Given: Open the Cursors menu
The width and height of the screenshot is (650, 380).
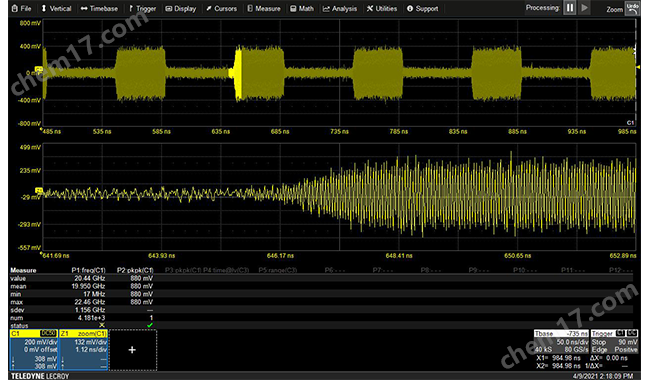Looking at the screenshot, I should tap(221, 8).
